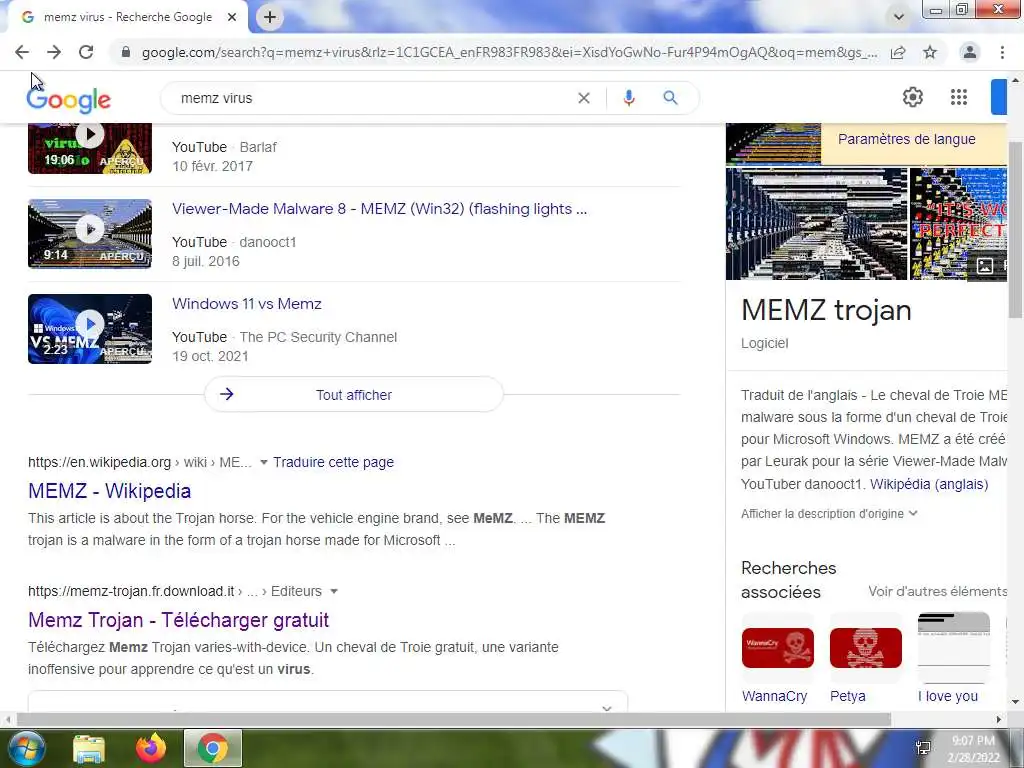Play the Viewer-Made Malware 8 video thumbnail
This screenshot has height=768, width=1024.
pos(89,234)
